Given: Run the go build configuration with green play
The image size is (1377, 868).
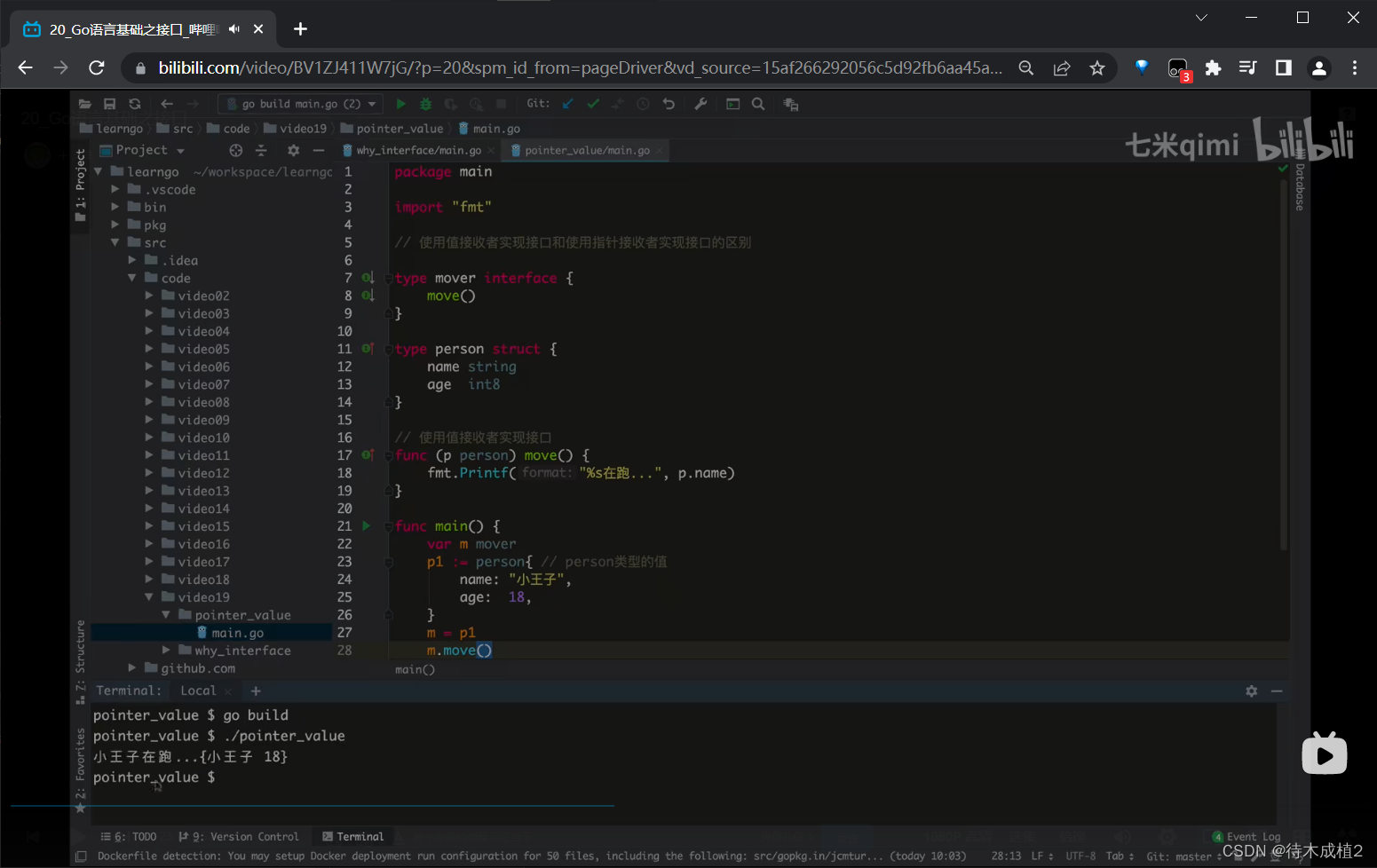Looking at the screenshot, I should 400,104.
